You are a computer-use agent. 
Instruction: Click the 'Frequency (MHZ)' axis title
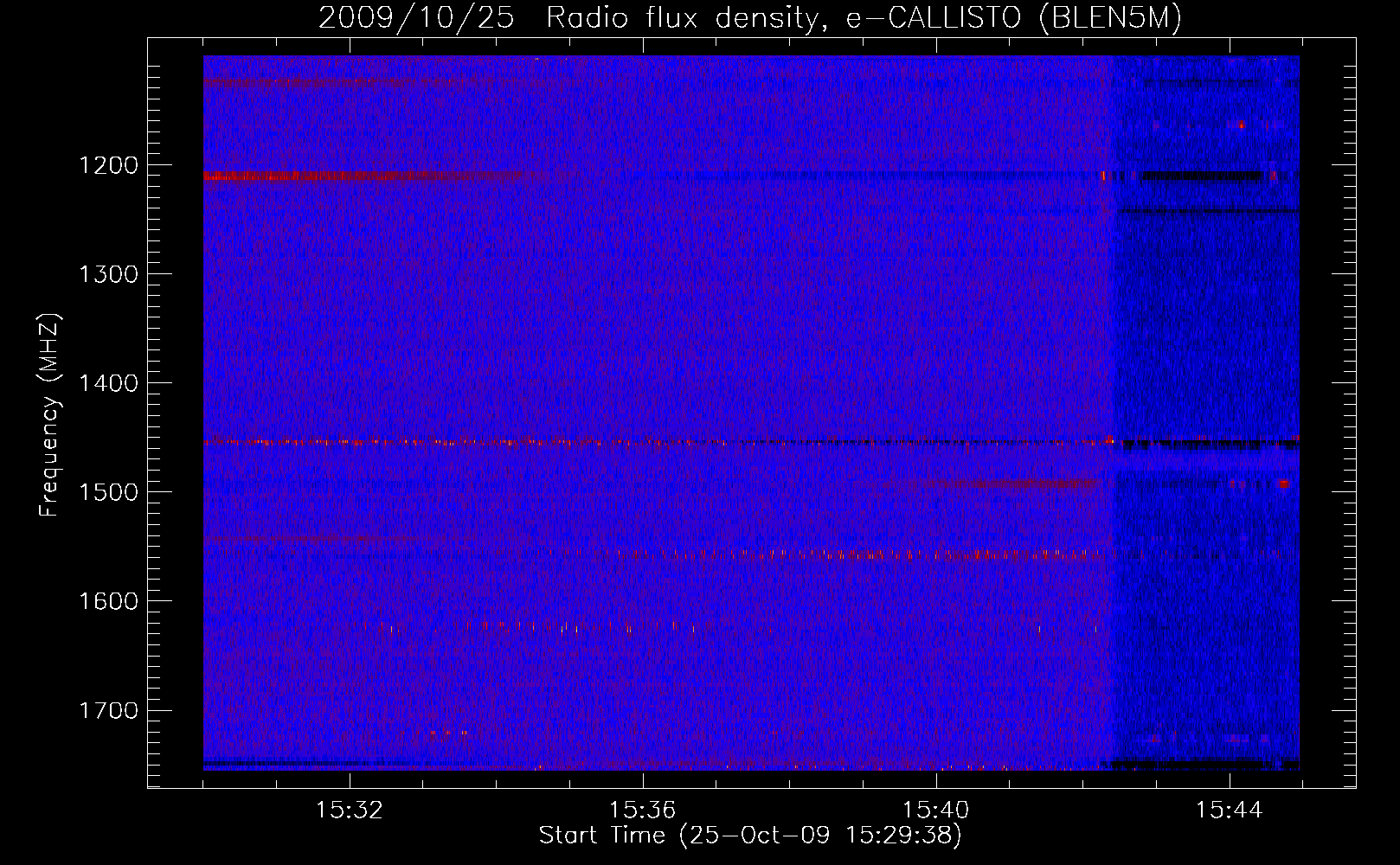49,415
